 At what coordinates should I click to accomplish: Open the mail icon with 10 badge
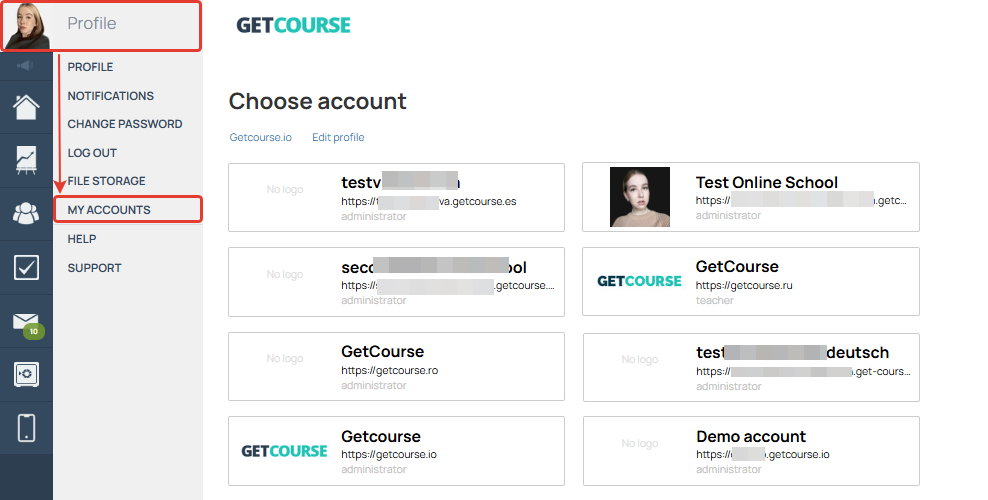click(x=28, y=324)
